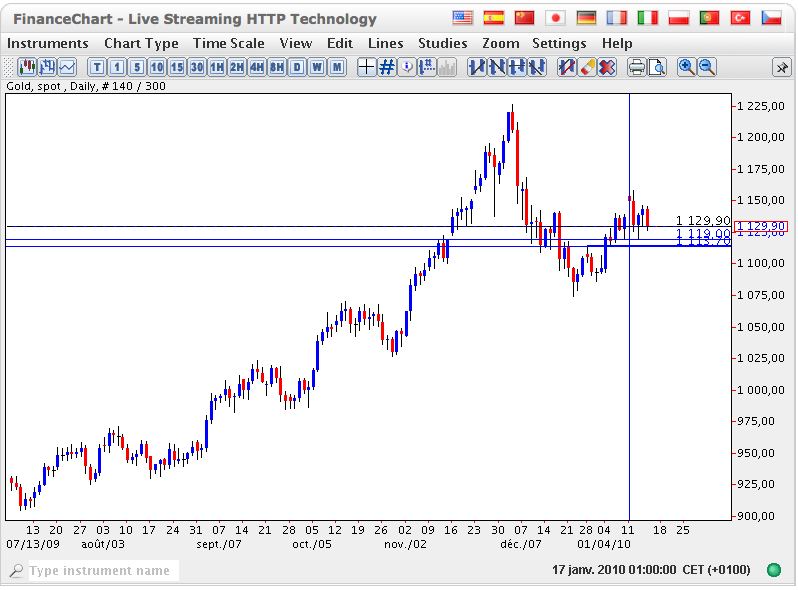Open the Chart Type dropdown menu
798x590 pixels.
pyautogui.click(x=141, y=43)
